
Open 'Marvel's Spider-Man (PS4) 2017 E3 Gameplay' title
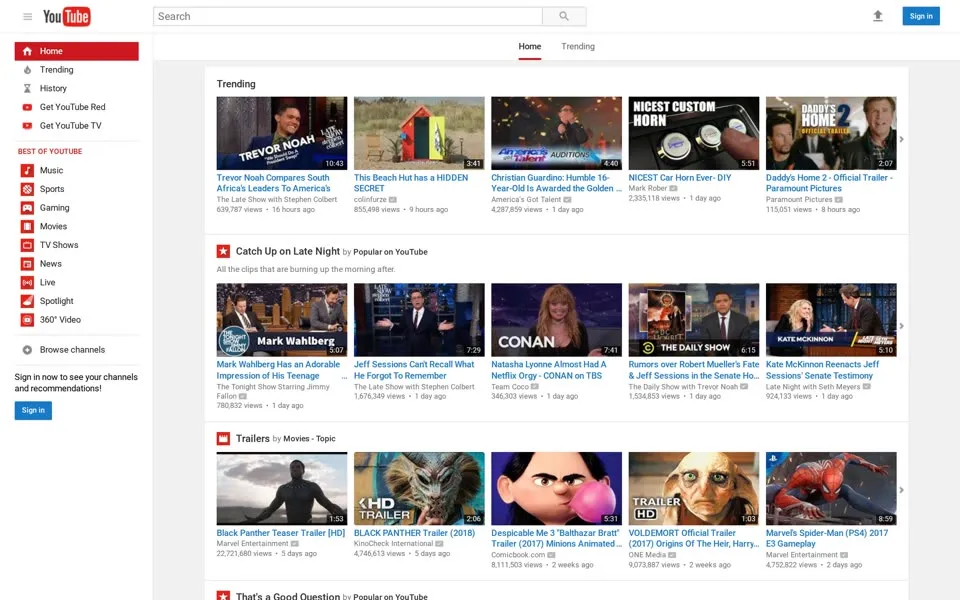827,538
